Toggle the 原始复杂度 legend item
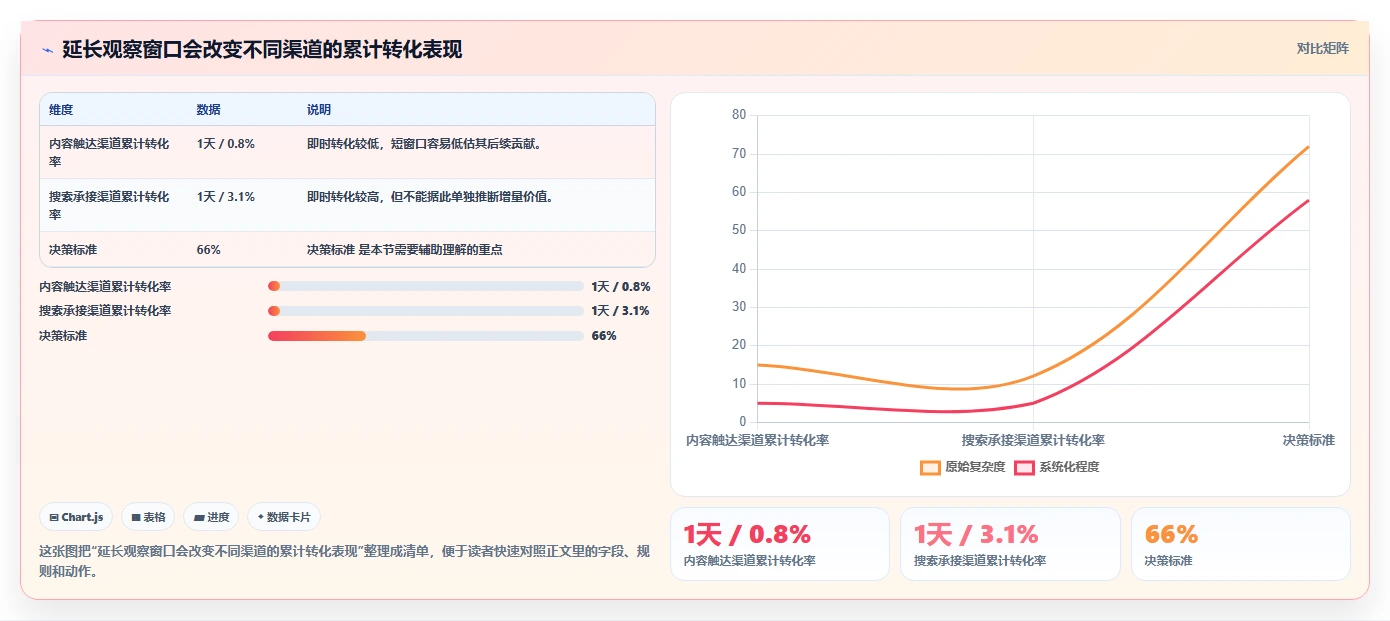 click(963, 467)
